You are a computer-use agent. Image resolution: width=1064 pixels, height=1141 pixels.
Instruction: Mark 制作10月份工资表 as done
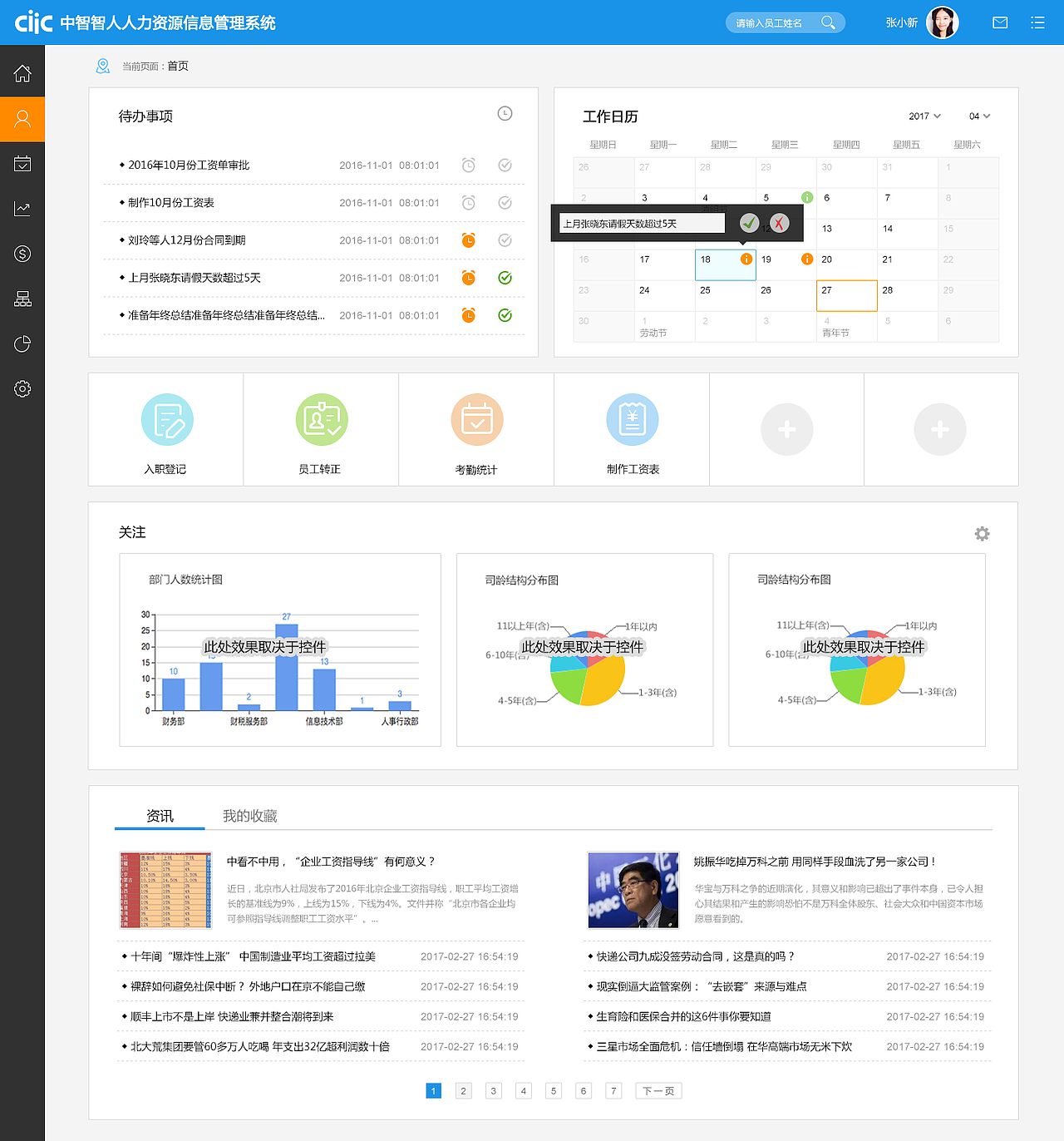pos(505,202)
